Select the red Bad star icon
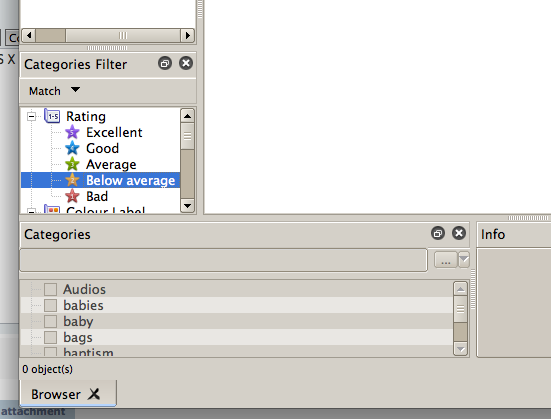The image size is (551, 419). tap(72, 196)
